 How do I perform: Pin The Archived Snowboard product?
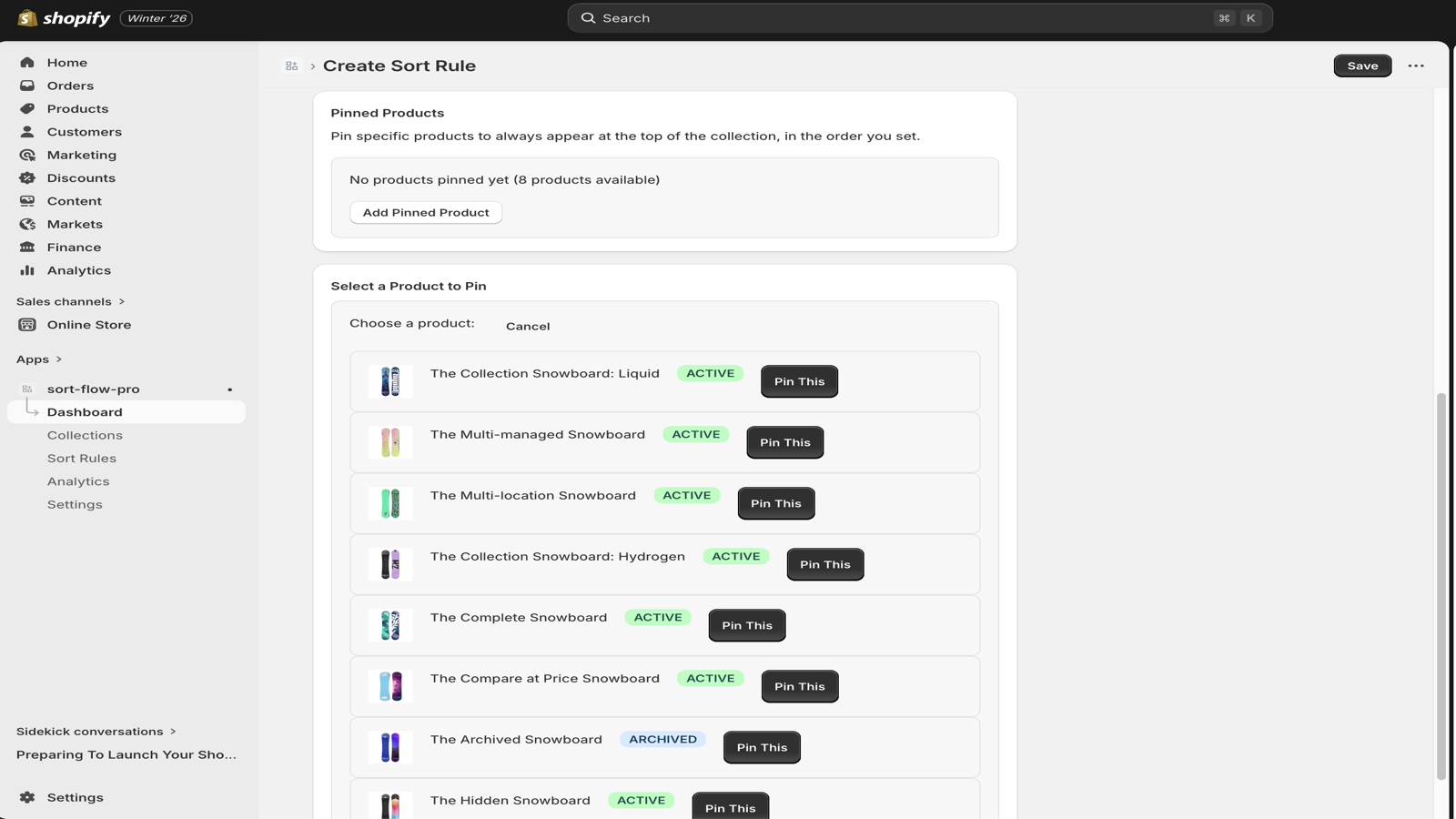(x=762, y=746)
